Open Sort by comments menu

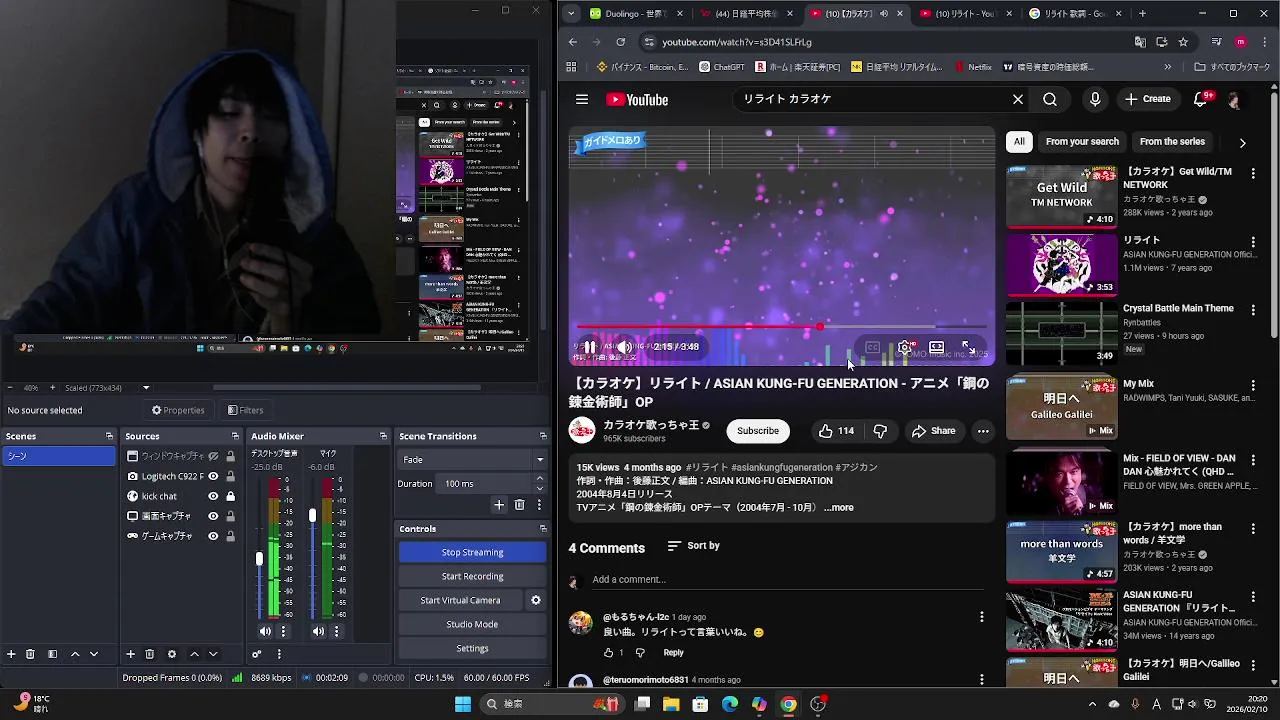coord(693,546)
